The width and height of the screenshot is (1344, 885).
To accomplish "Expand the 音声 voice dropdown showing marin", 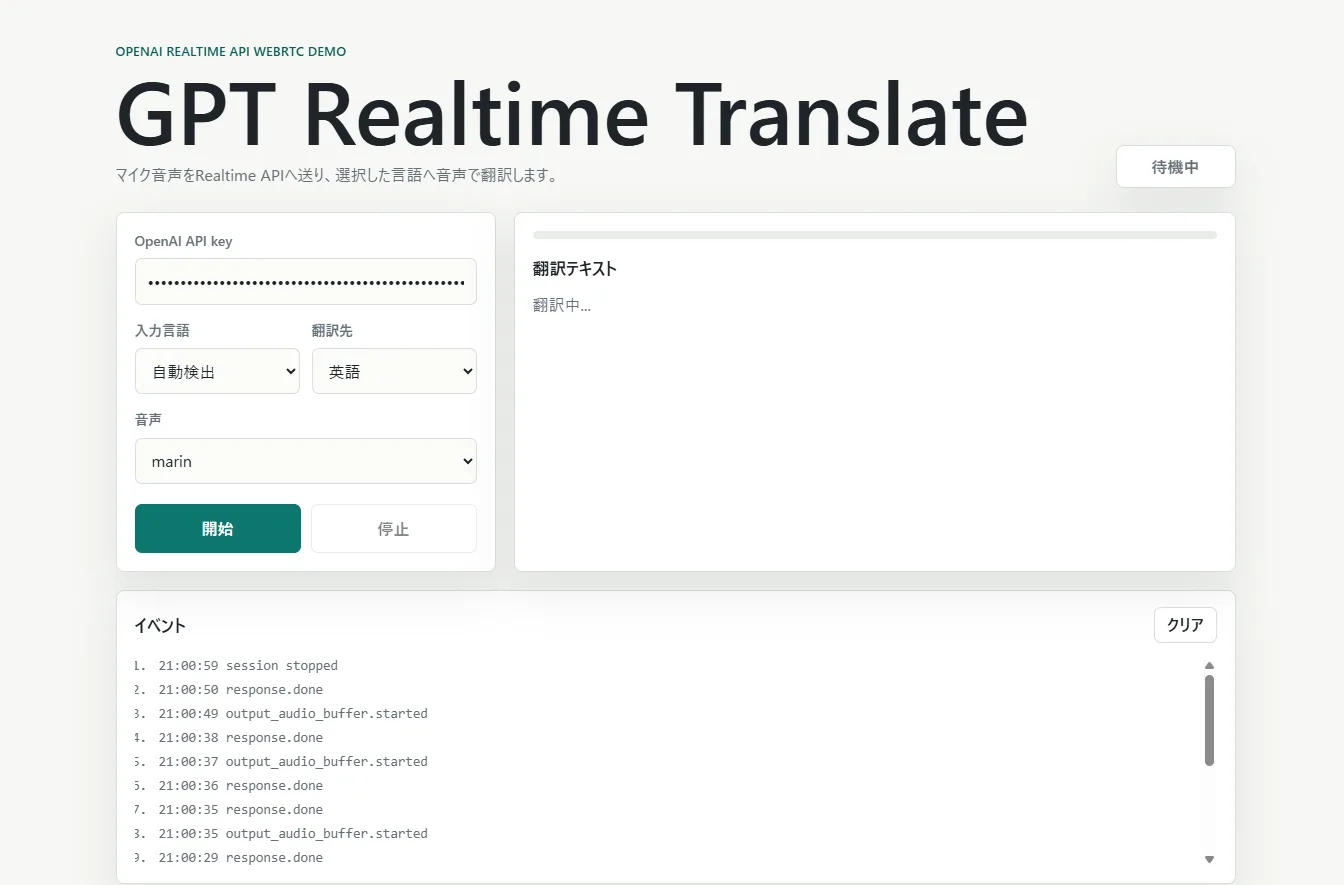I will click(306, 461).
